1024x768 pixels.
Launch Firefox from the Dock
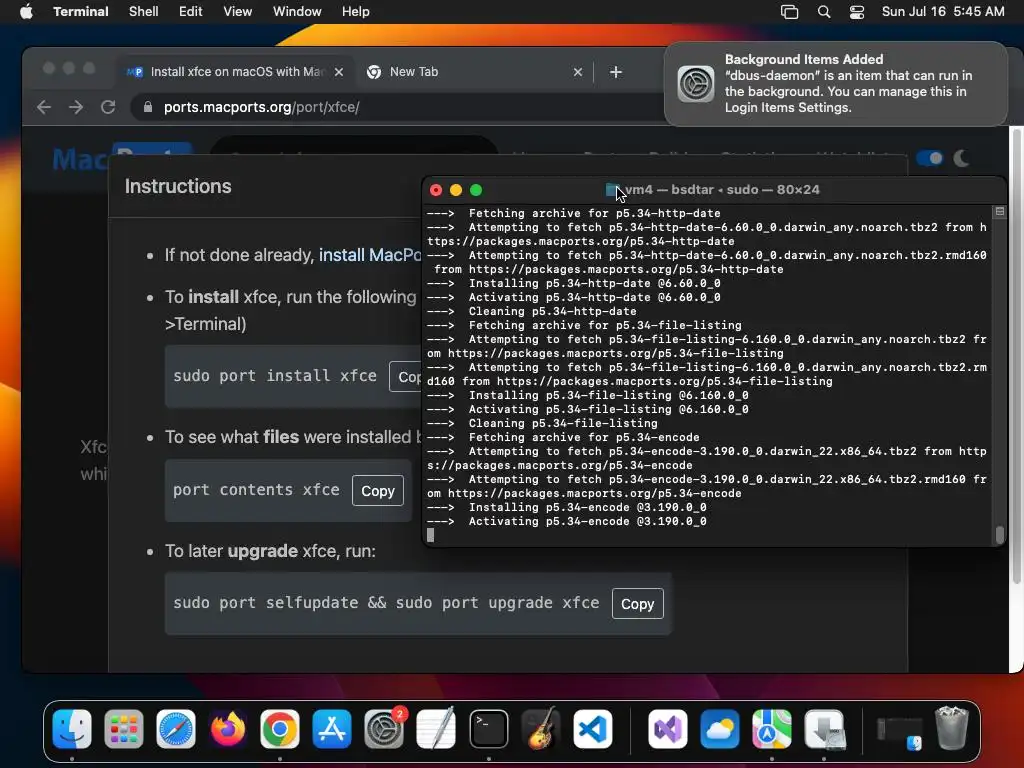228,729
